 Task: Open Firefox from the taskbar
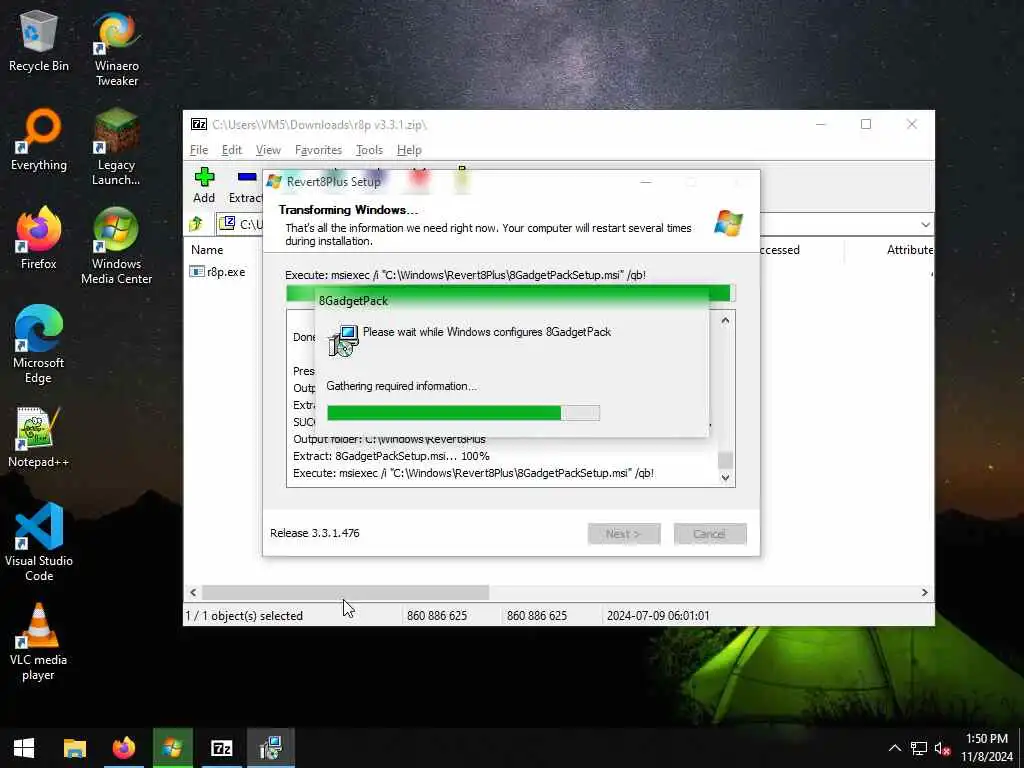click(123, 748)
